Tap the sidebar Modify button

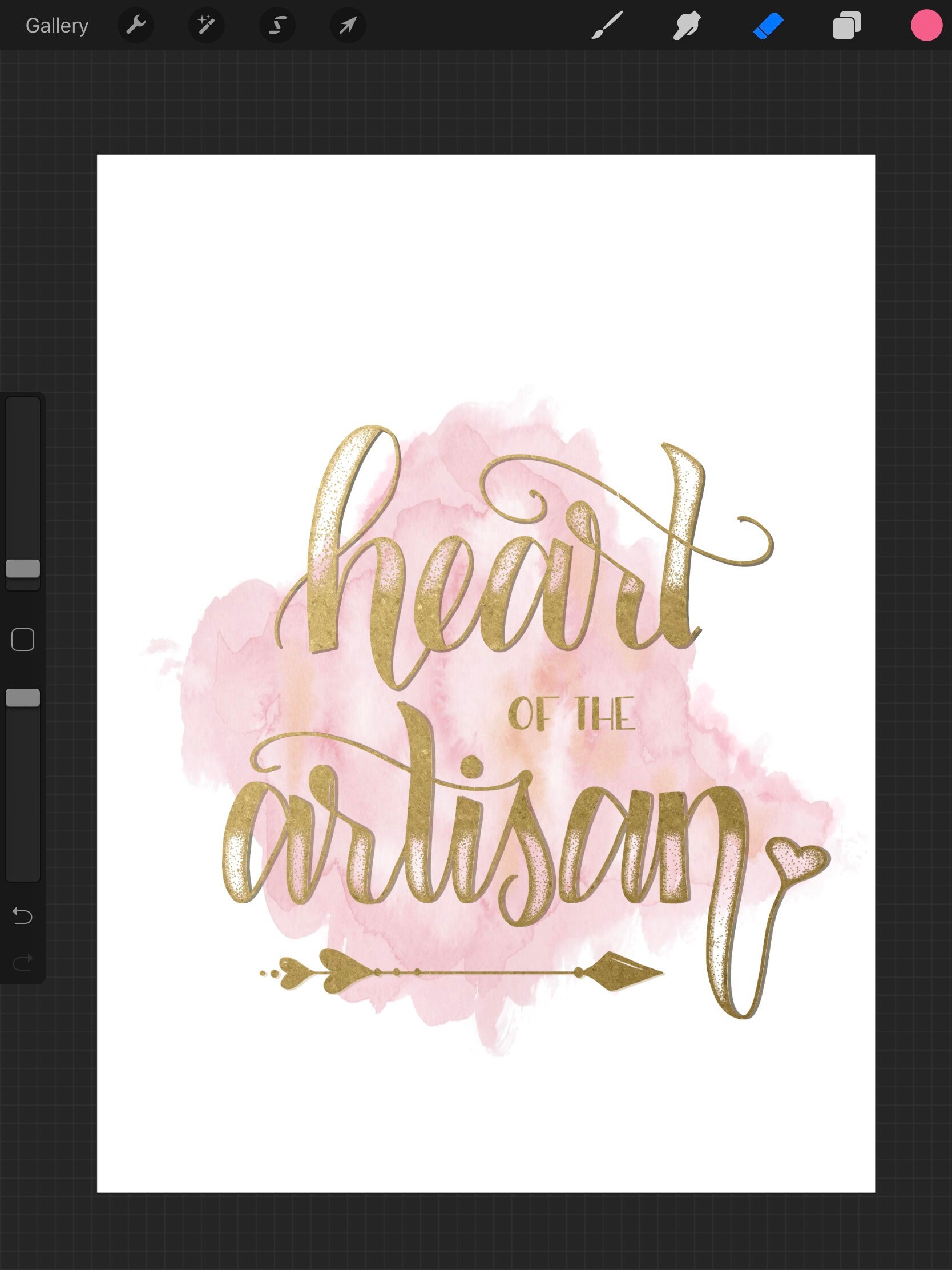[x=23, y=639]
